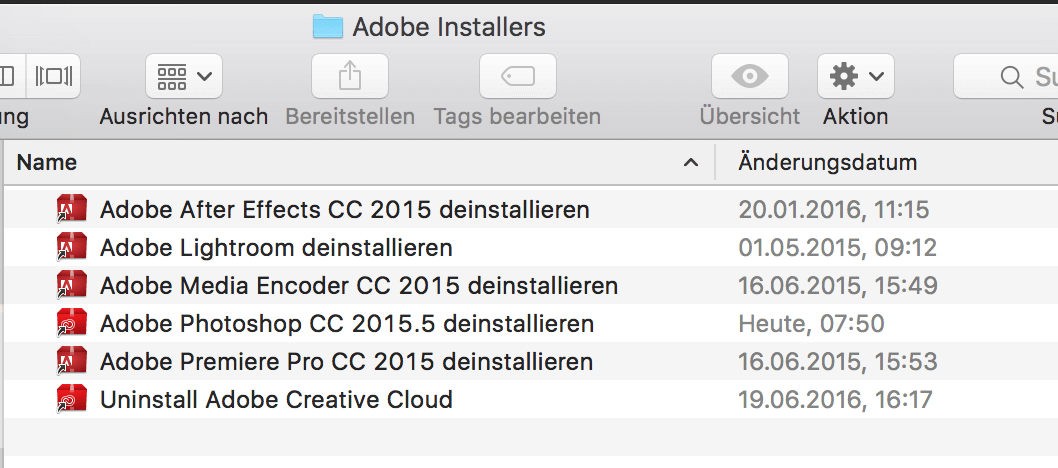
Task: Select the Media Encoder uninstaller icon
Action: pos(72,285)
